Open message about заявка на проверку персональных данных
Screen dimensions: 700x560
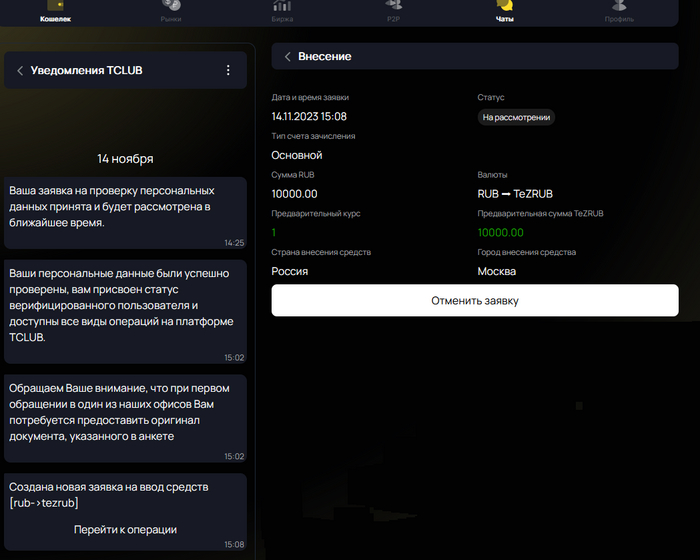(125, 213)
